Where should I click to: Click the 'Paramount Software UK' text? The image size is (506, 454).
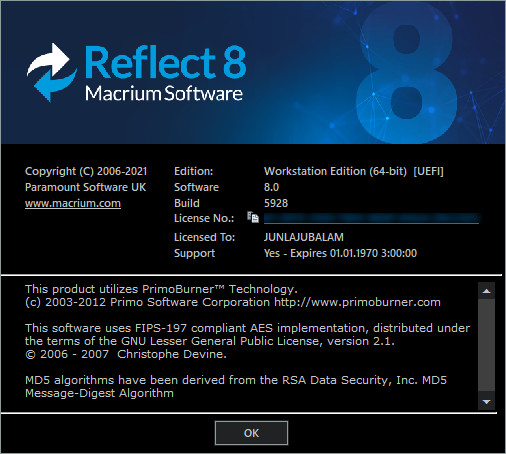pyautogui.click(x=85, y=187)
